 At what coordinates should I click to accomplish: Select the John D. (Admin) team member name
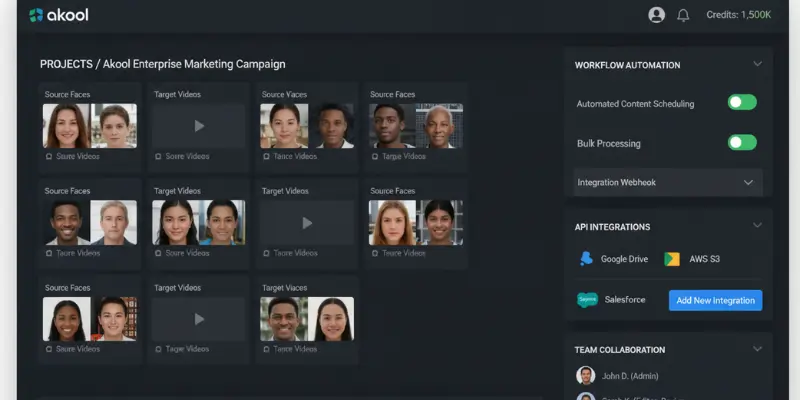(630, 376)
